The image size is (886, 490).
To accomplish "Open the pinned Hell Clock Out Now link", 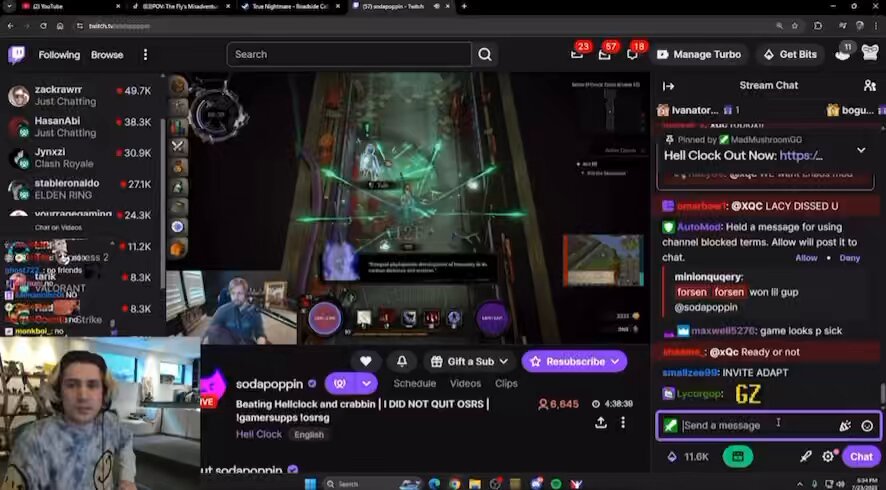I will click(x=801, y=155).
